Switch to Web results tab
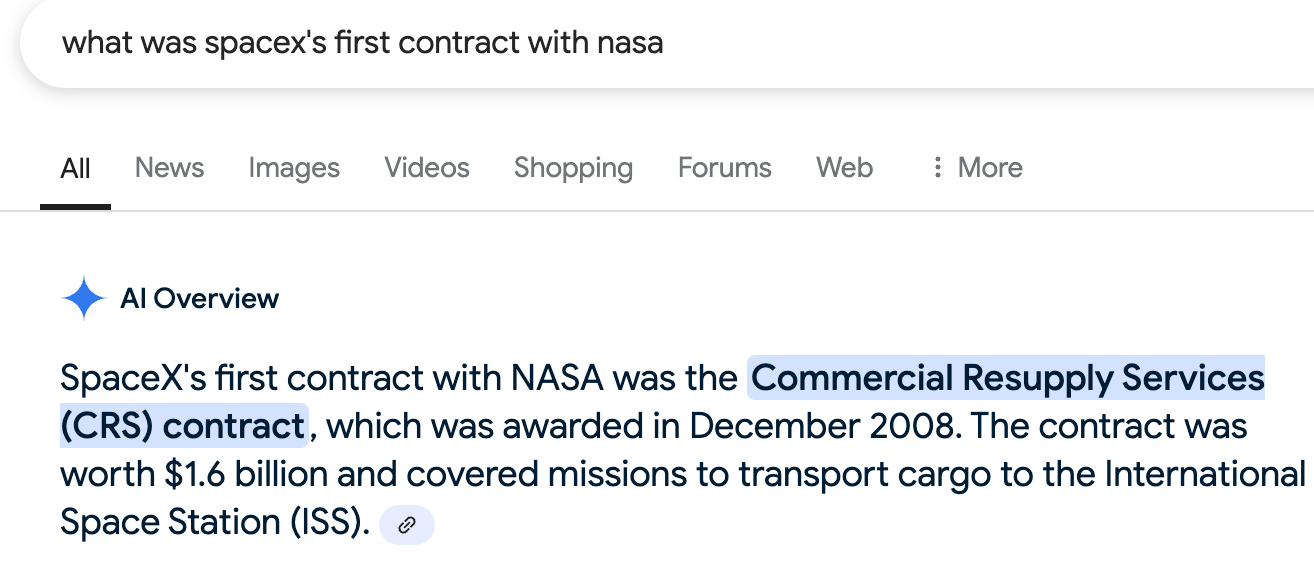 [844, 167]
